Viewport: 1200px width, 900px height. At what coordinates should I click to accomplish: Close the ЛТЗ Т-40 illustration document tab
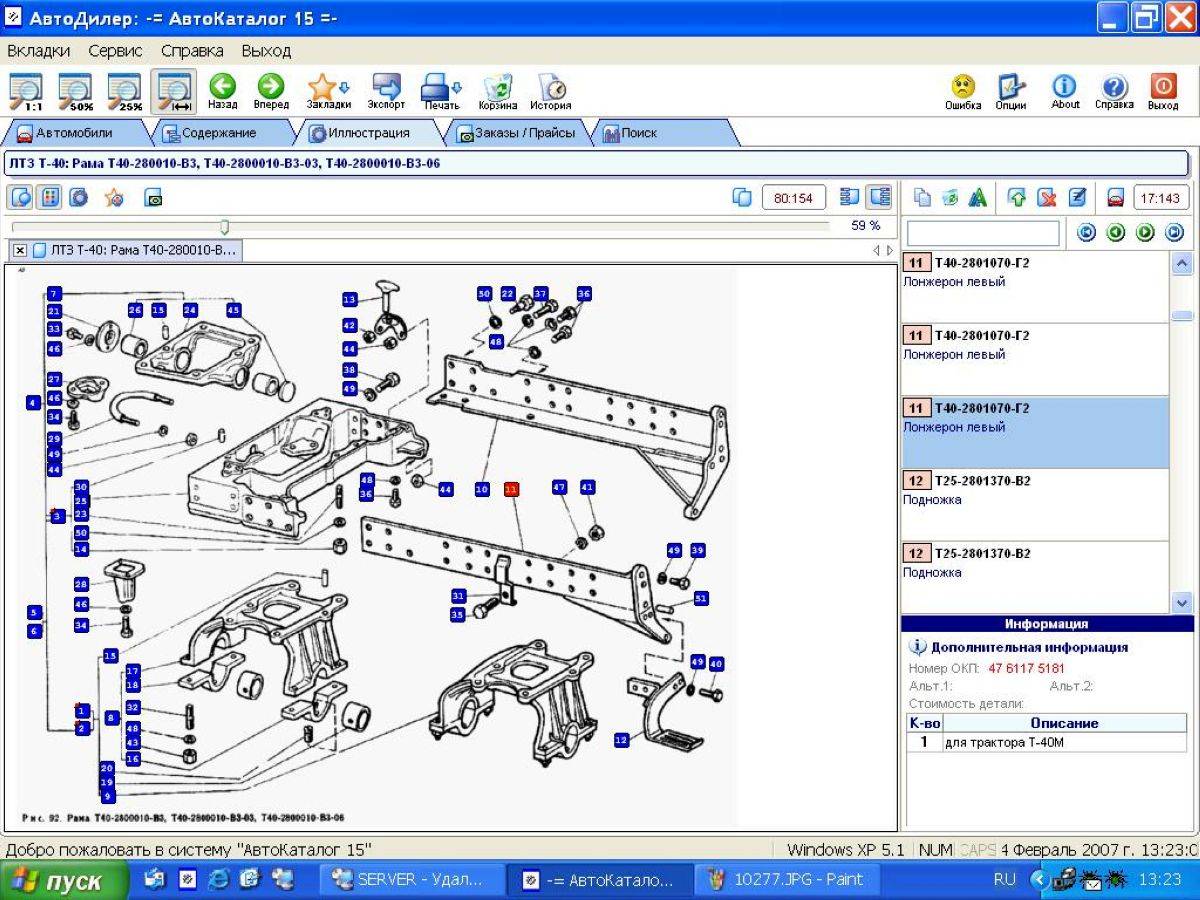tap(20, 250)
